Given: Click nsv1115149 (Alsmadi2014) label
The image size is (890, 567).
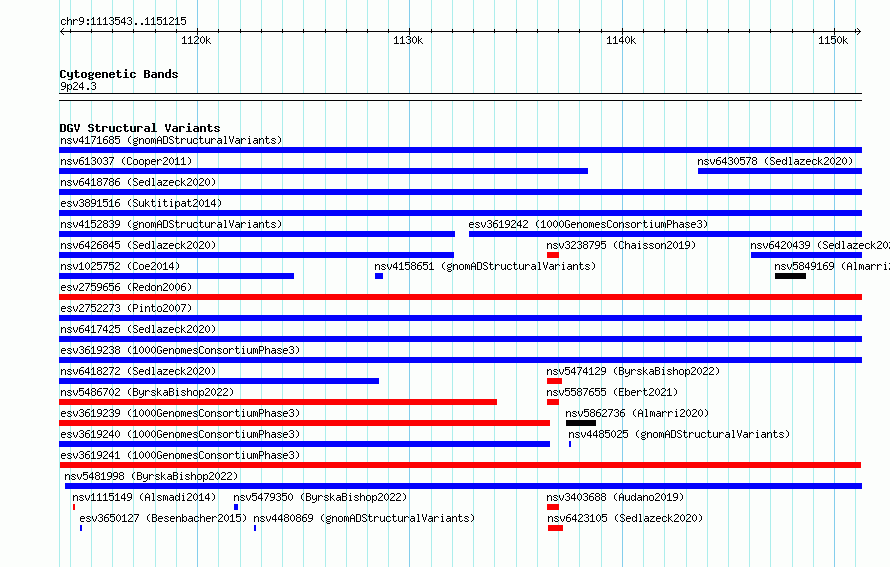Looking at the screenshot, I should (144, 497).
